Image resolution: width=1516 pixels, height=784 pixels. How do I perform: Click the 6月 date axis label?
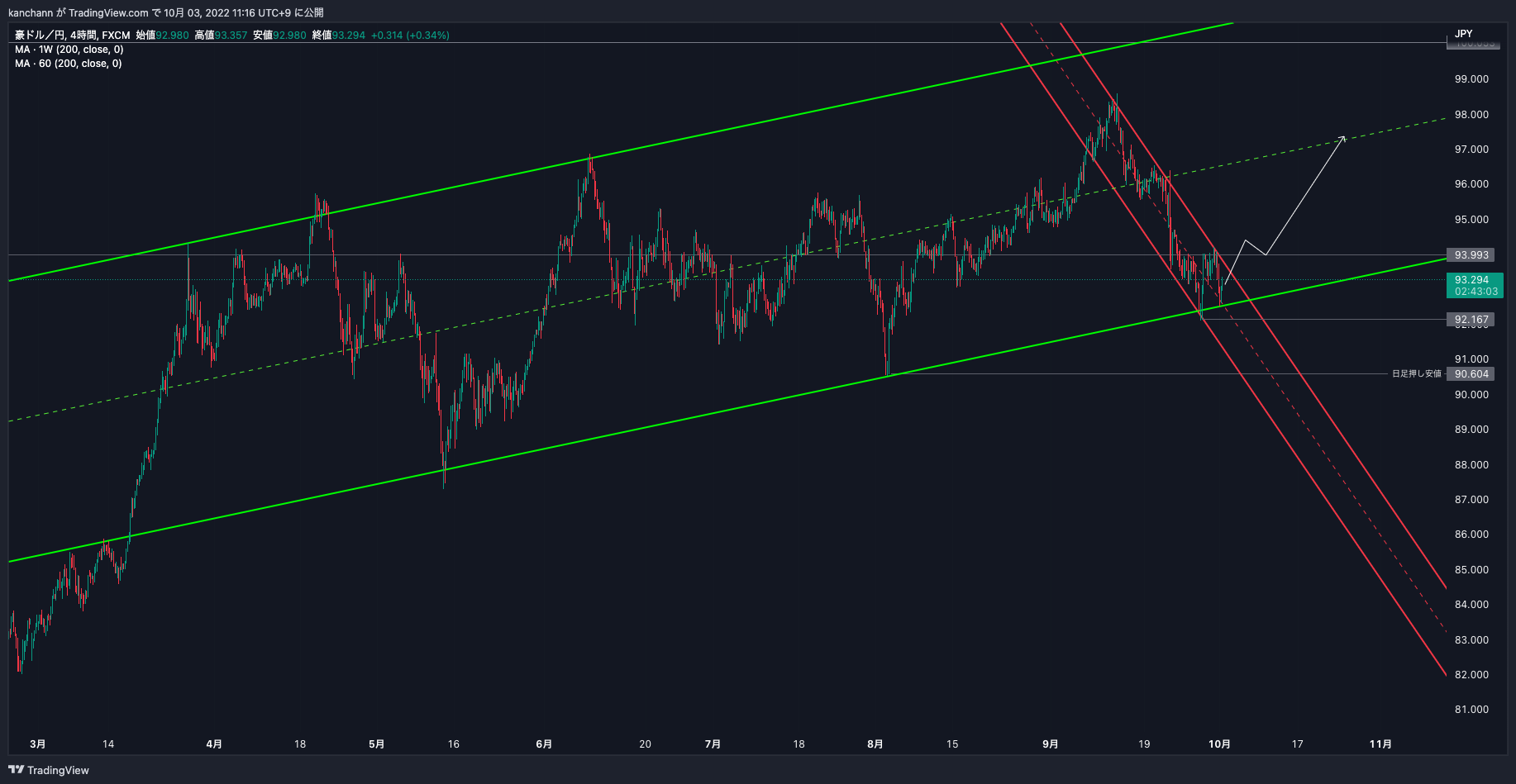(544, 744)
